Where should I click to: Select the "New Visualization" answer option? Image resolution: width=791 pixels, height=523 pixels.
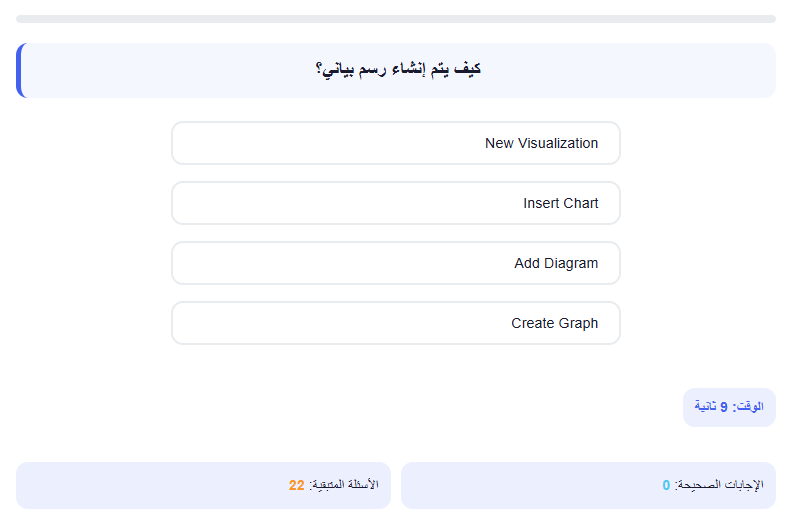pyautogui.click(x=396, y=143)
